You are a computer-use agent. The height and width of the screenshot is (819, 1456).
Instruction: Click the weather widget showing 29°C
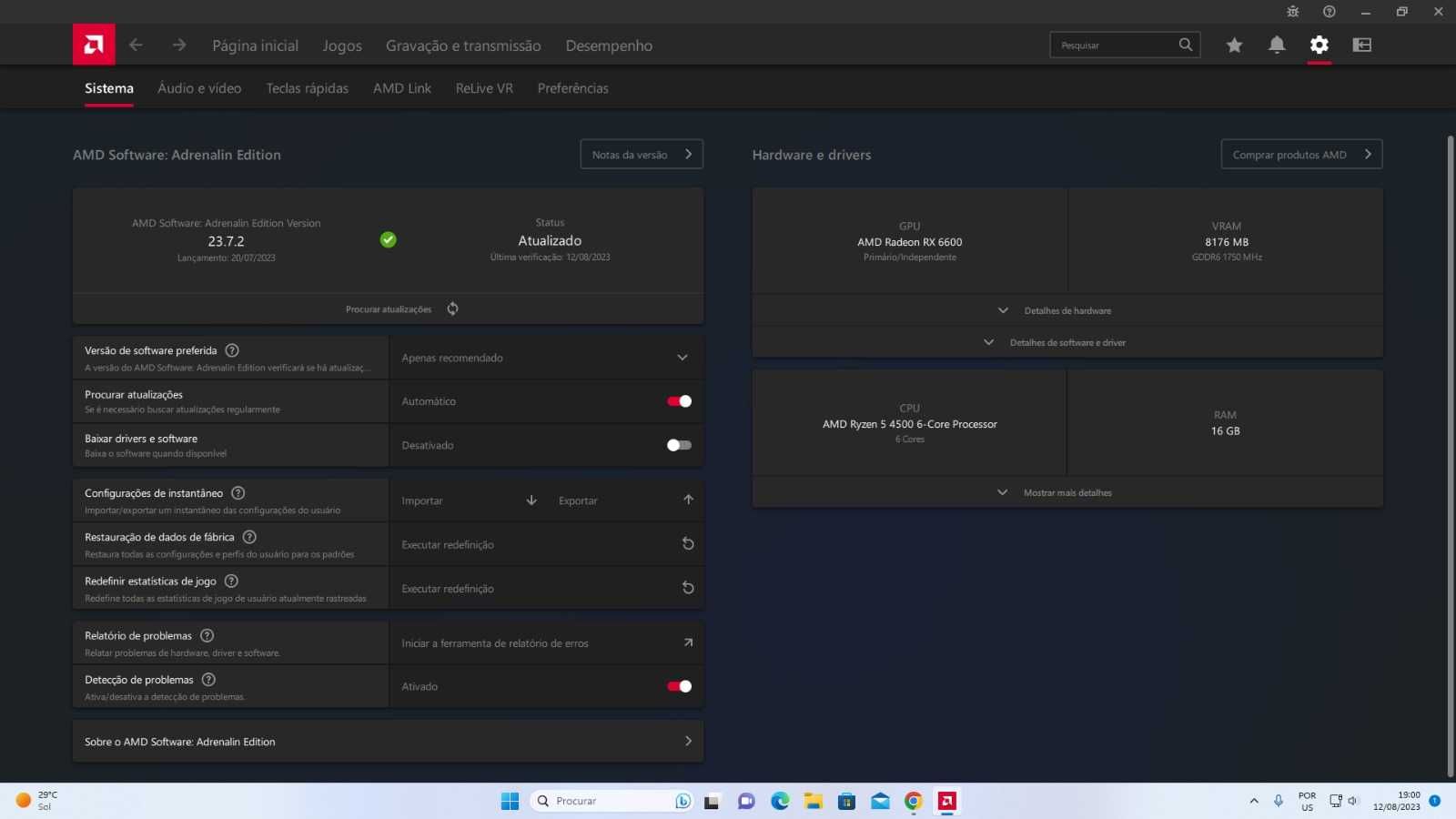pyautogui.click(x=36, y=801)
